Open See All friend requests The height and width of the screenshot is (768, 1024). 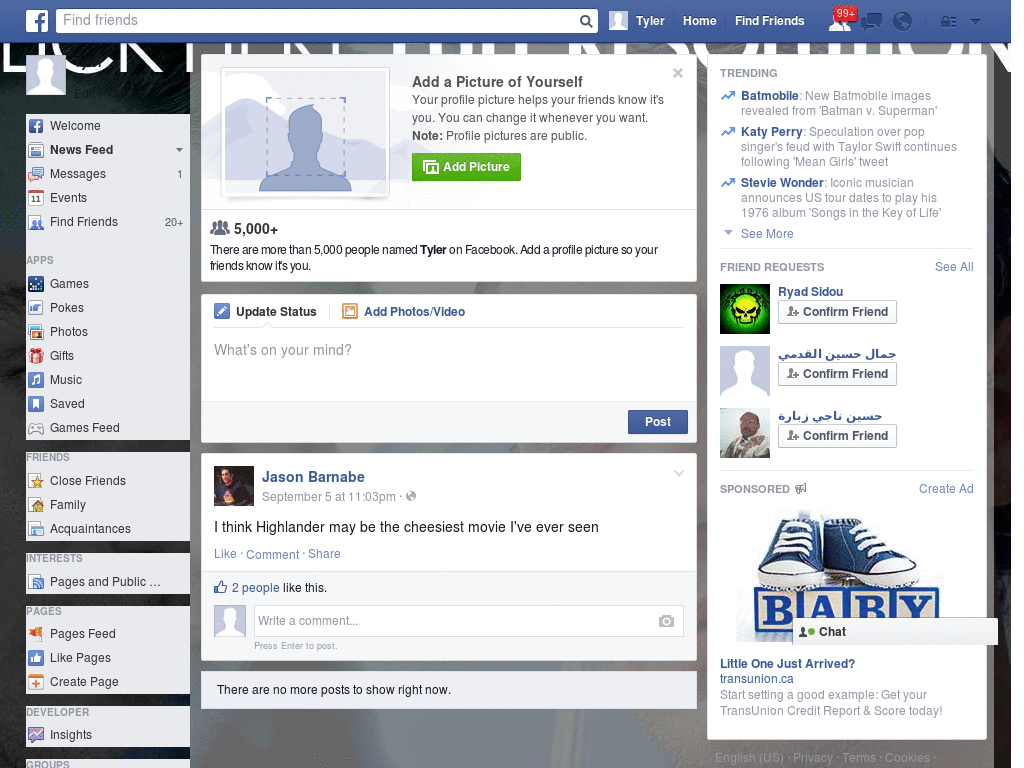(x=953, y=267)
